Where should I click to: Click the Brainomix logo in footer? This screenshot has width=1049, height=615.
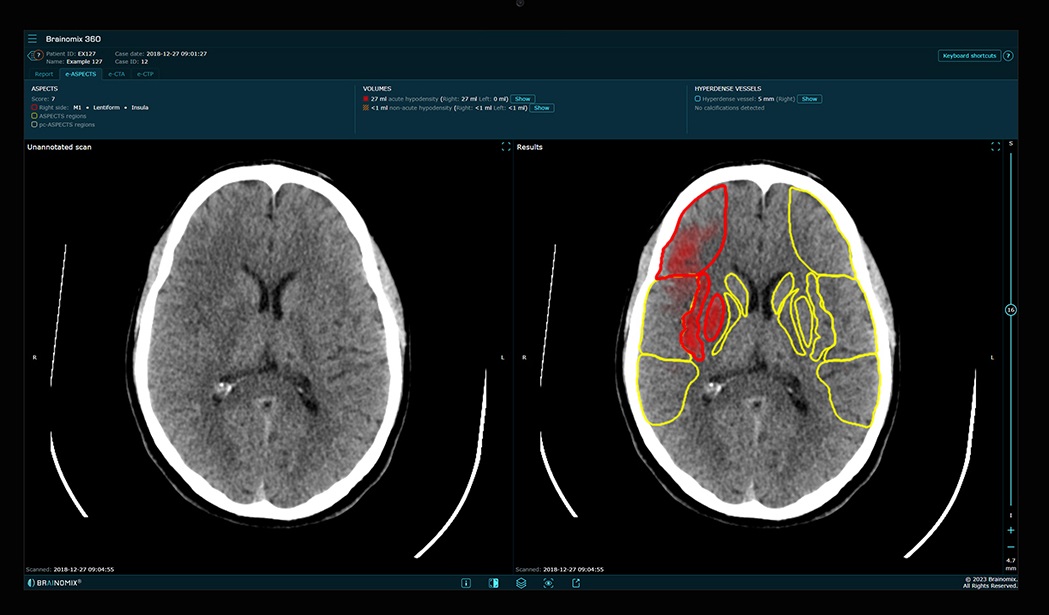tap(54, 583)
